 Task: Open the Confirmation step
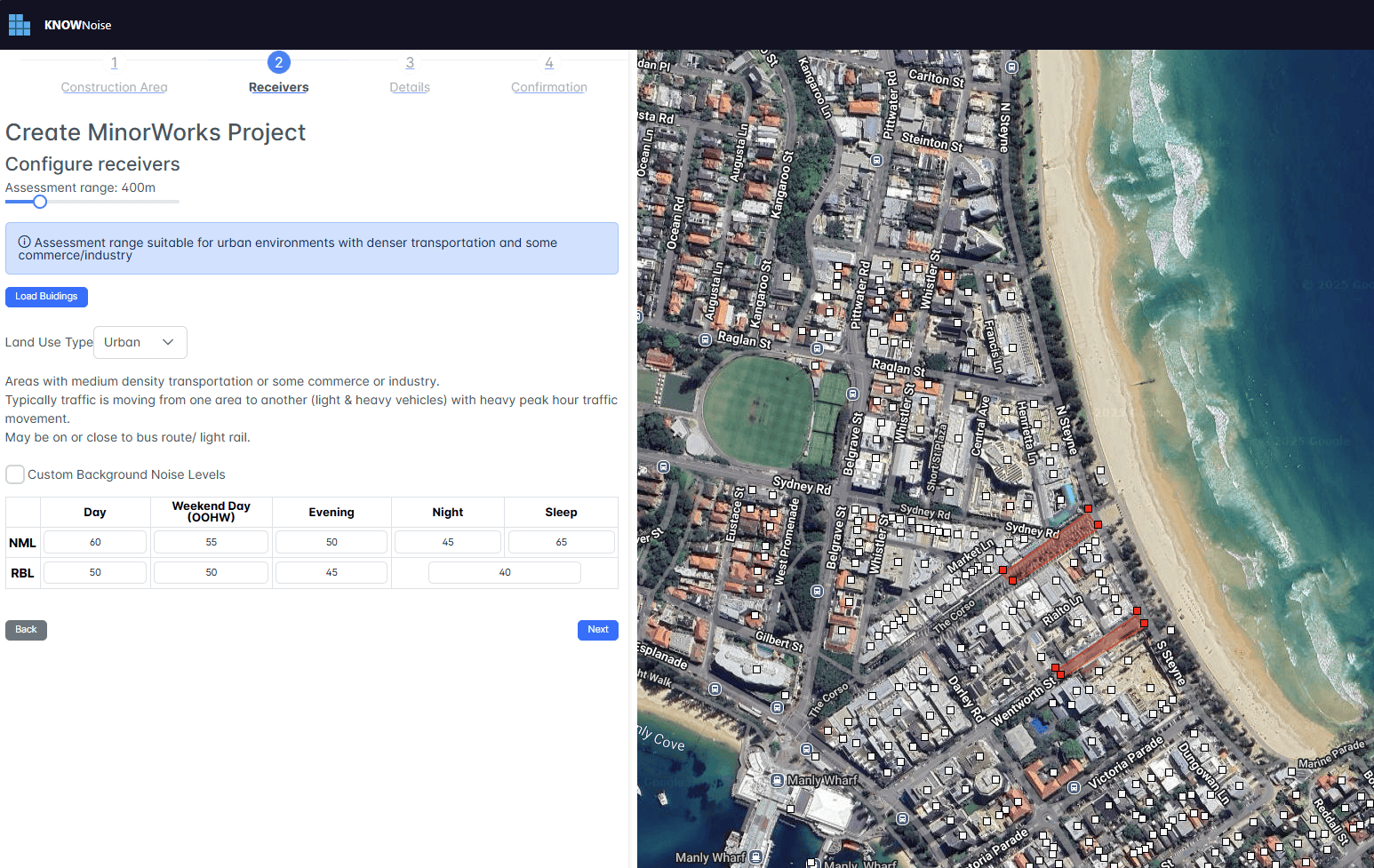point(548,87)
